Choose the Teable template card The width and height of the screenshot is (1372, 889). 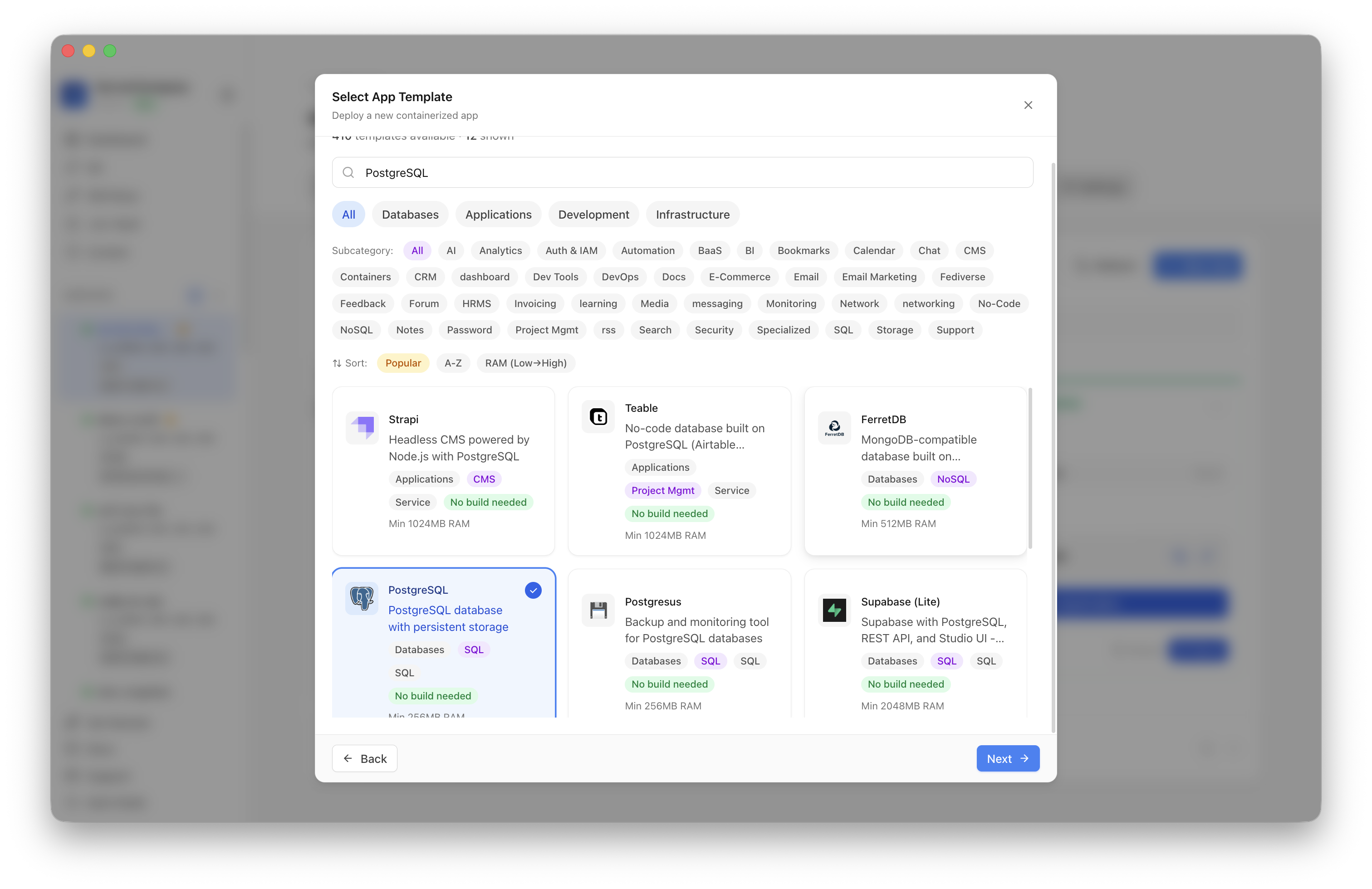coord(679,471)
